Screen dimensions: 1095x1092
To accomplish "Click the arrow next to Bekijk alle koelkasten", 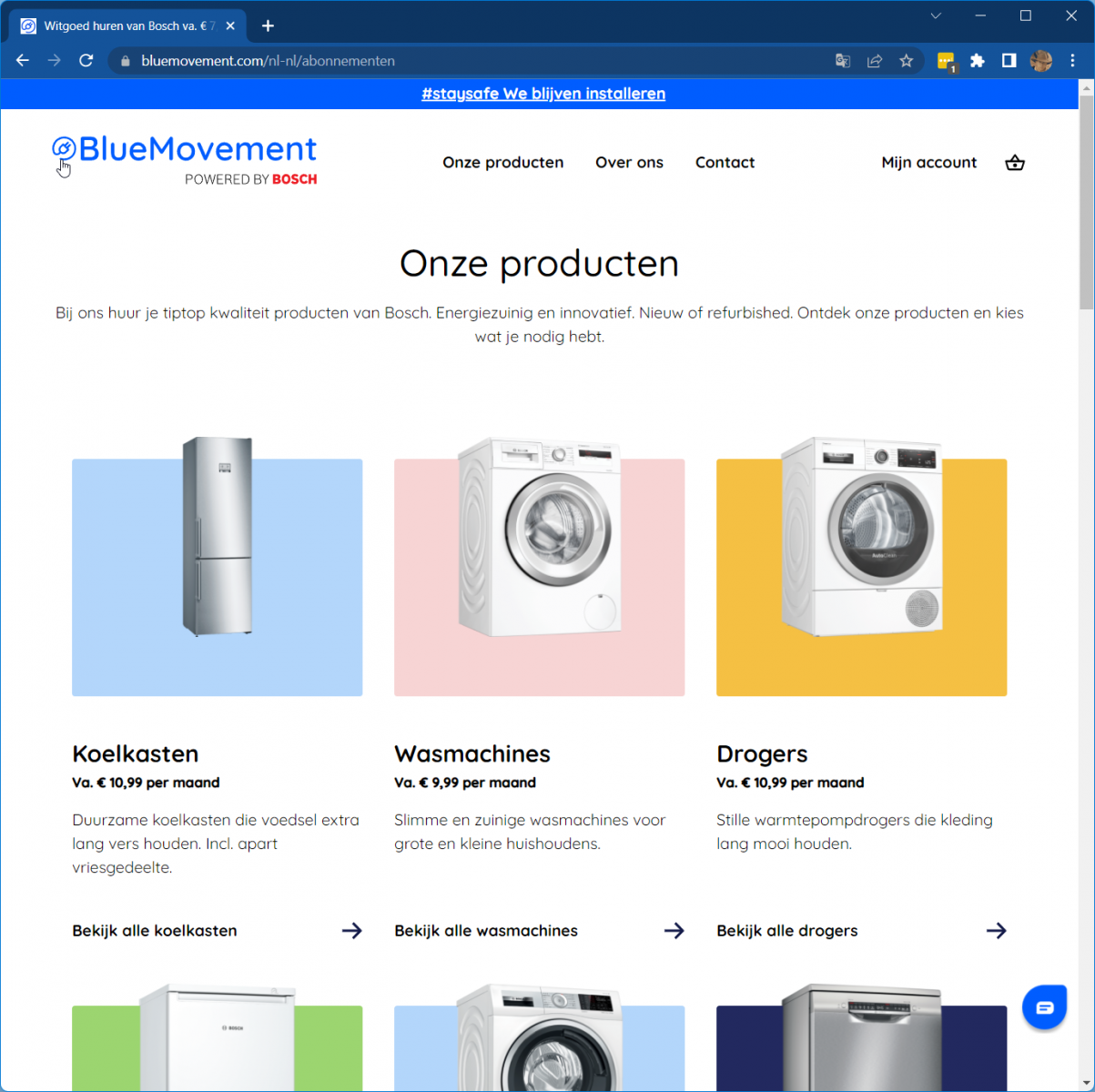I will click(x=352, y=930).
